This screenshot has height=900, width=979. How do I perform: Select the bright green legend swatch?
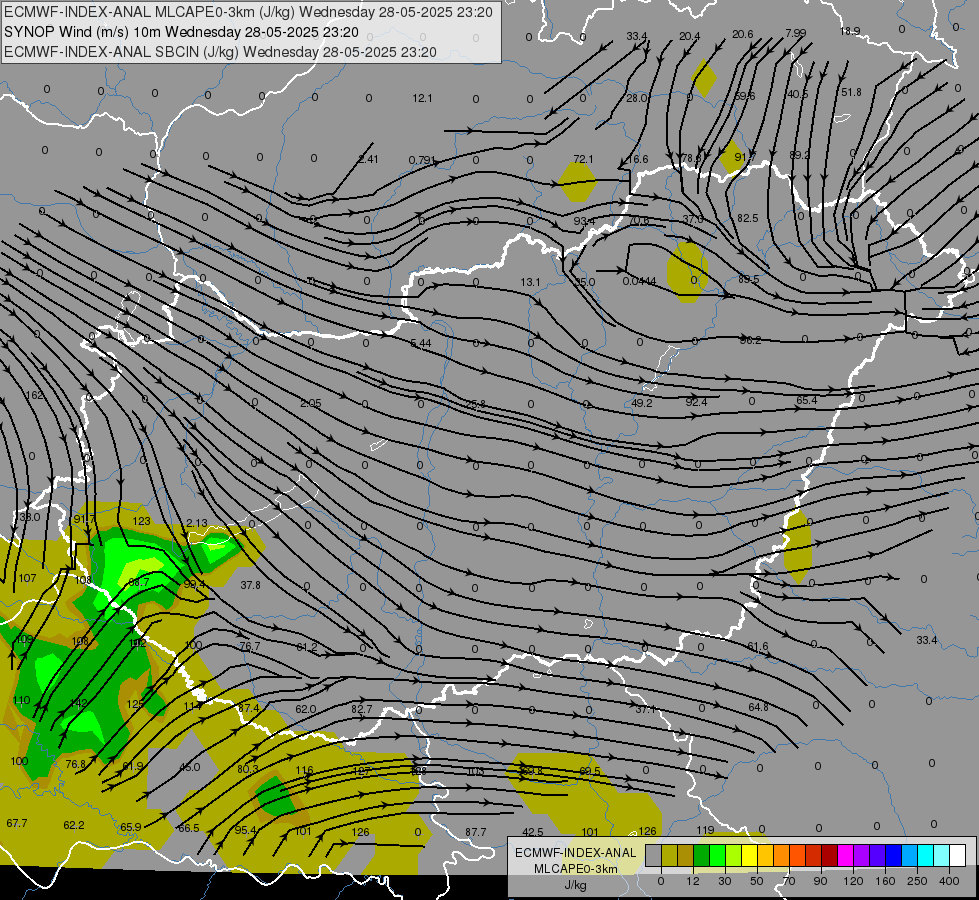tap(717, 855)
